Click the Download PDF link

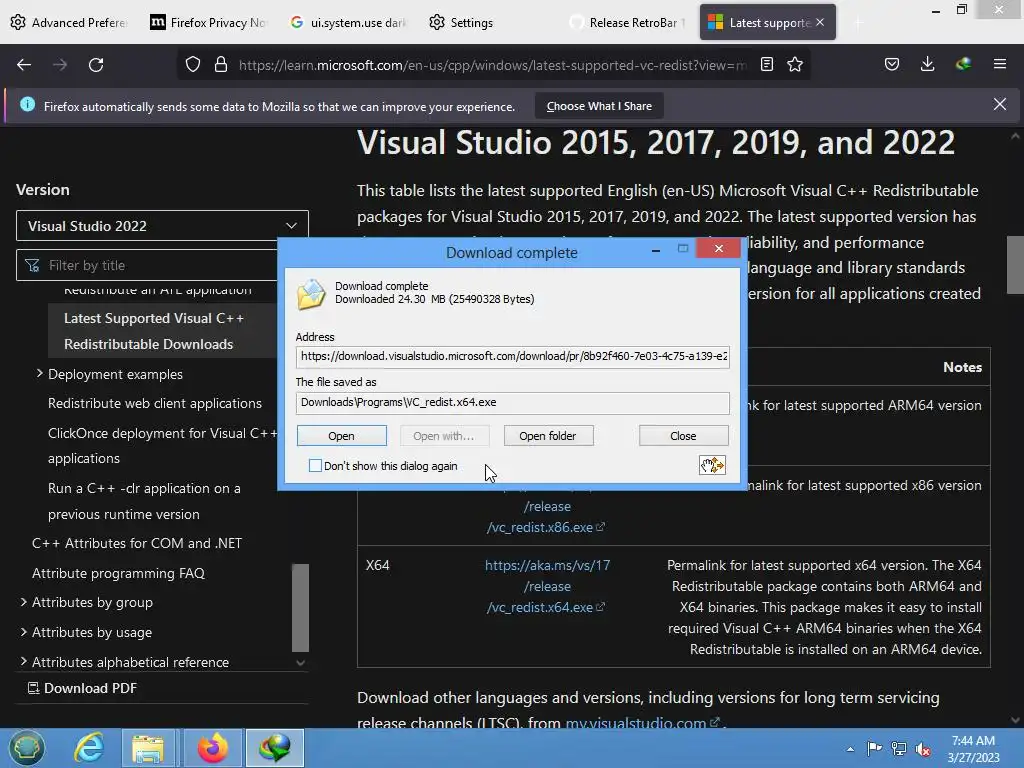point(82,688)
